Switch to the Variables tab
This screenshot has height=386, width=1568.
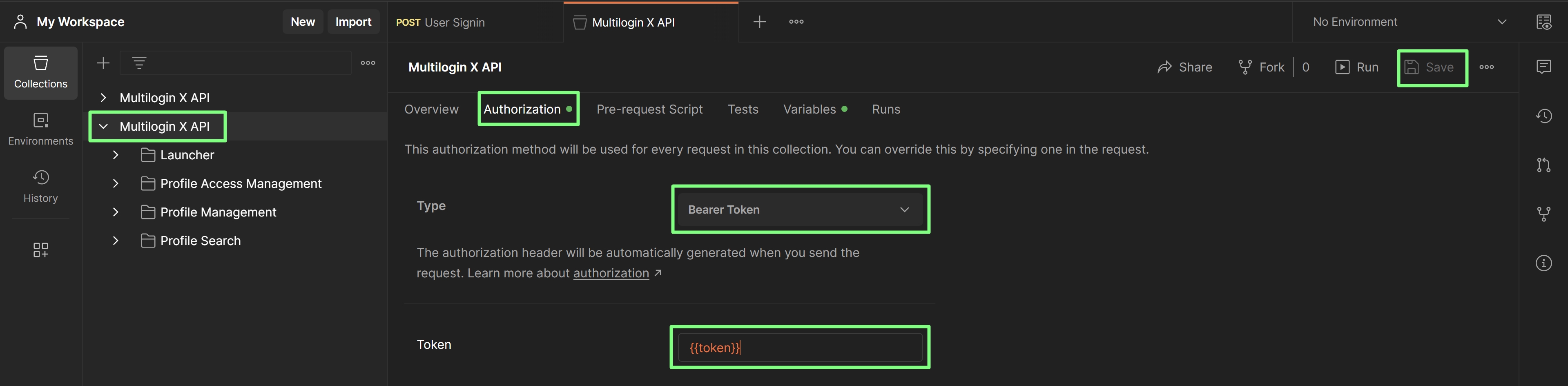[x=815, y=109]
